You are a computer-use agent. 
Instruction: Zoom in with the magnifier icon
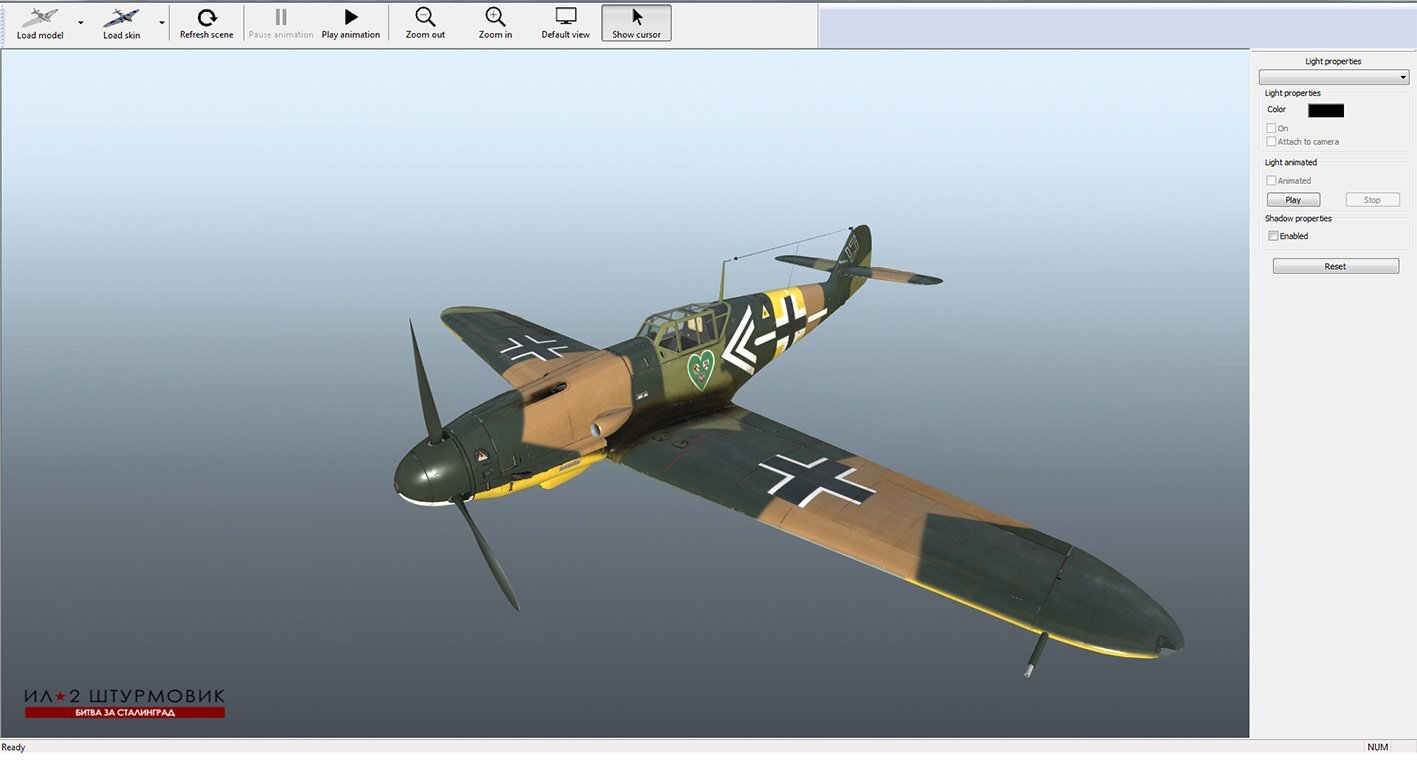coord(495,17)
